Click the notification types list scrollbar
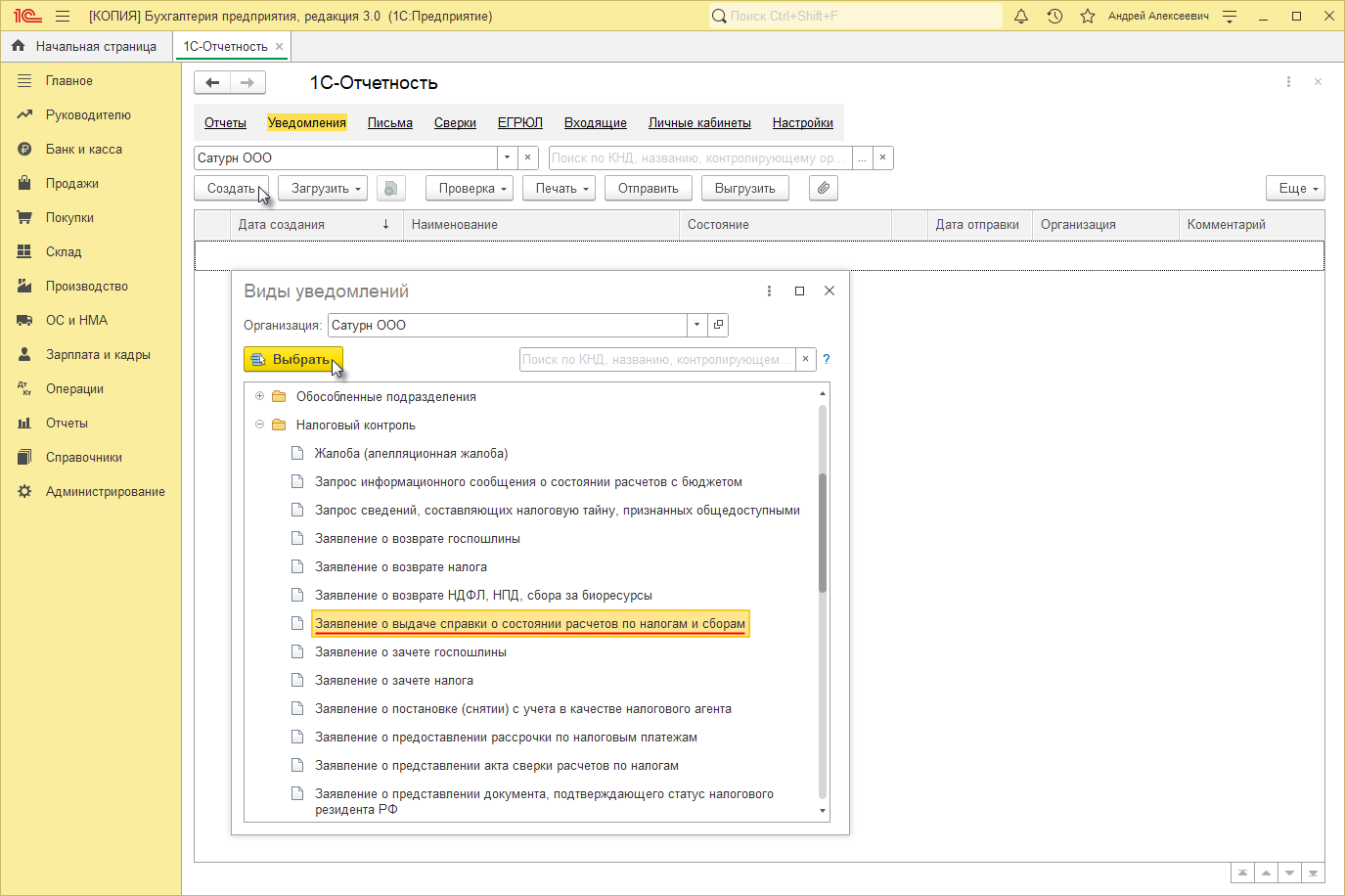This screenshot has height=896, width=1345. 823,533
